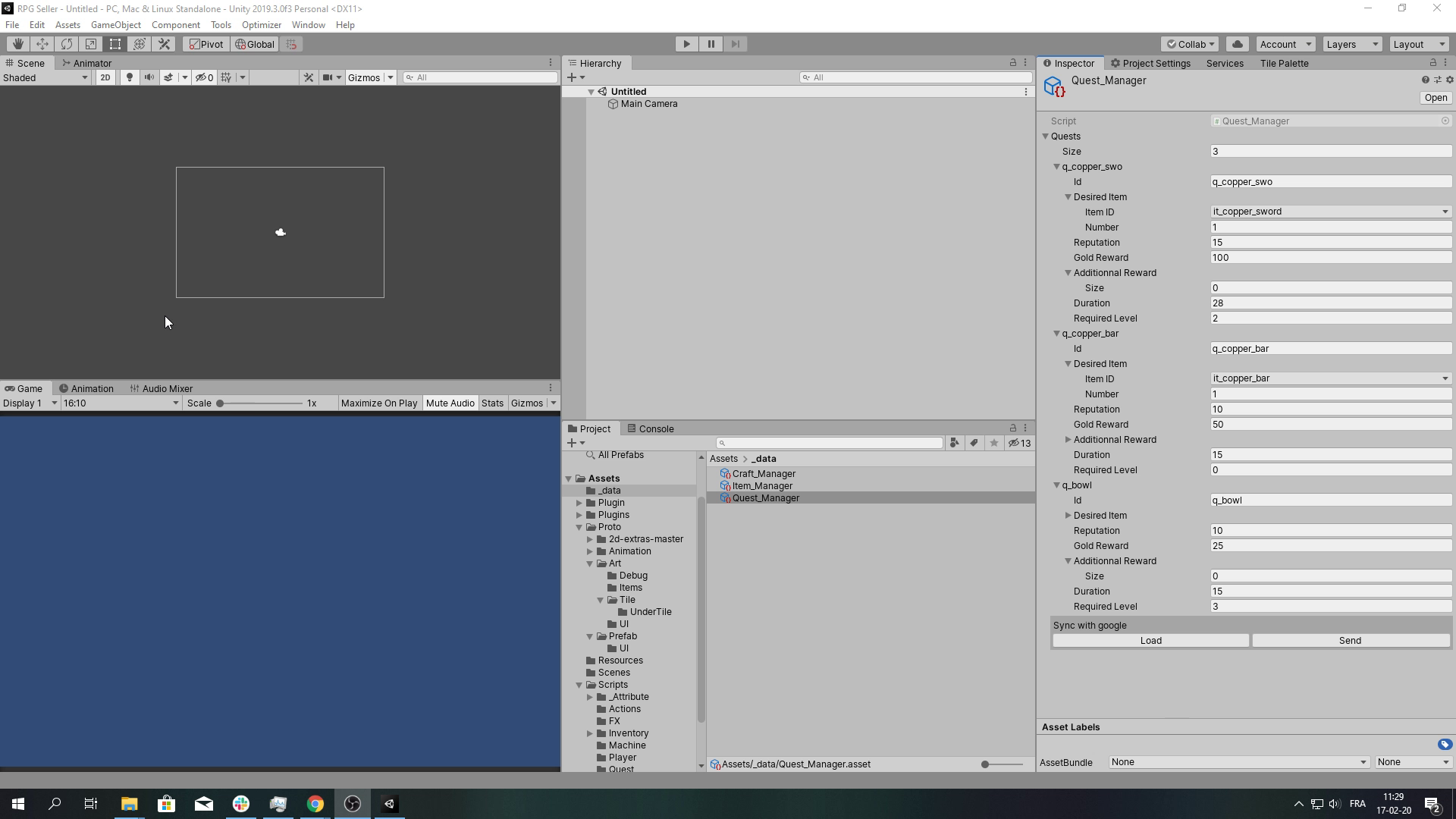This screenshot has width=1456, height=819.
Task: Toggle Maximize On Play
Action: point(379,403)
